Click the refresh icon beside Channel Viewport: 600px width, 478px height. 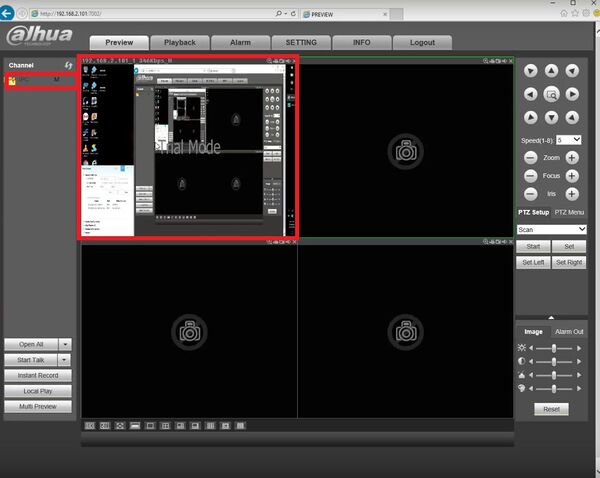point(68,65)
